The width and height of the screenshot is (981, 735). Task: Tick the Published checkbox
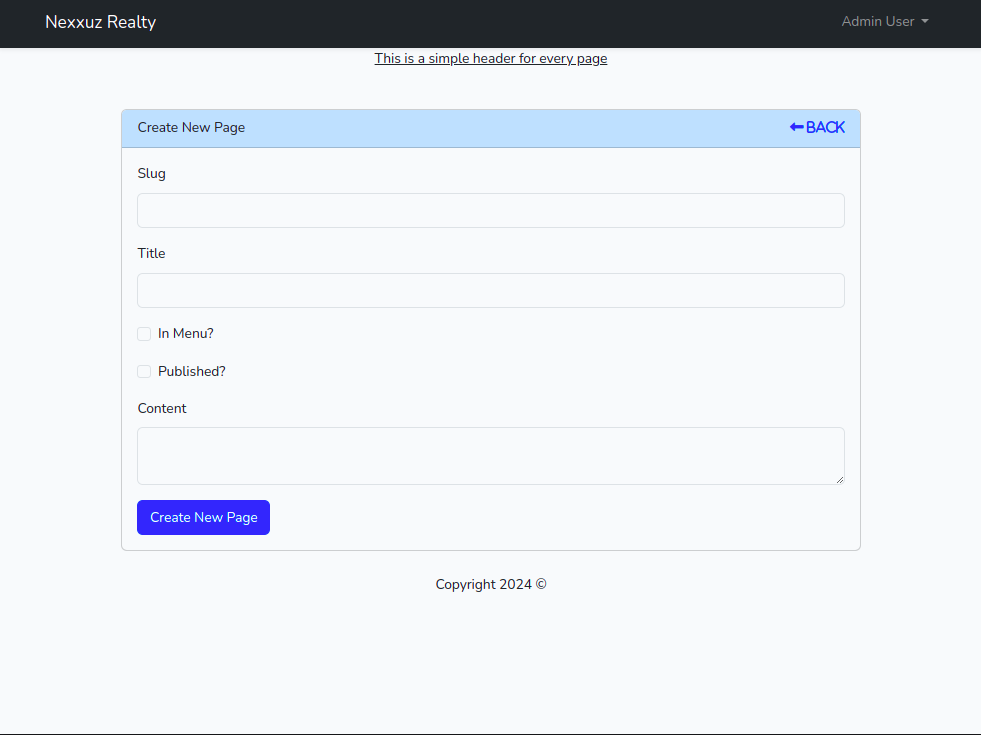144,372
